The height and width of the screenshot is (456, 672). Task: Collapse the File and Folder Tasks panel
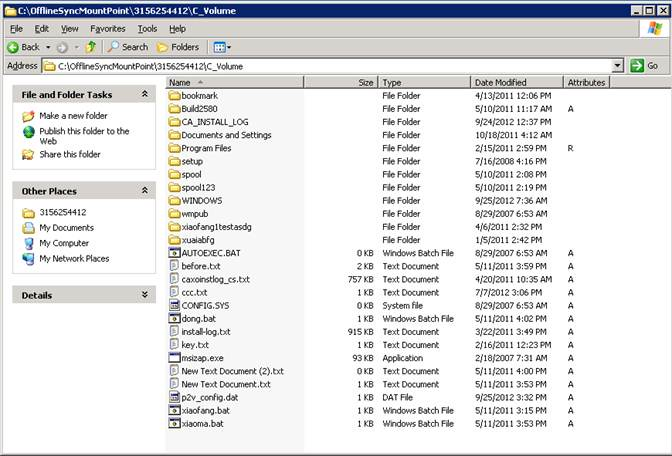point(147,95)
